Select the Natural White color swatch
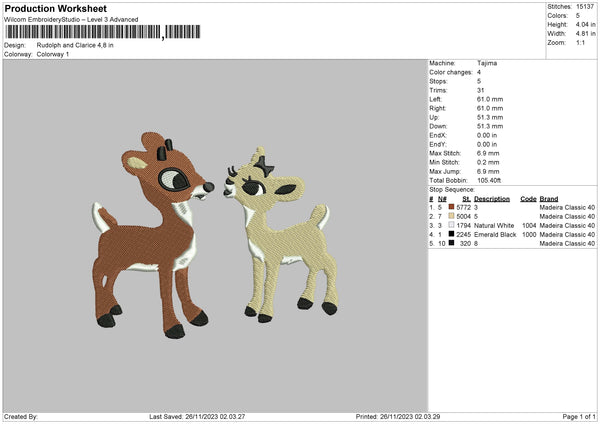 452,225
